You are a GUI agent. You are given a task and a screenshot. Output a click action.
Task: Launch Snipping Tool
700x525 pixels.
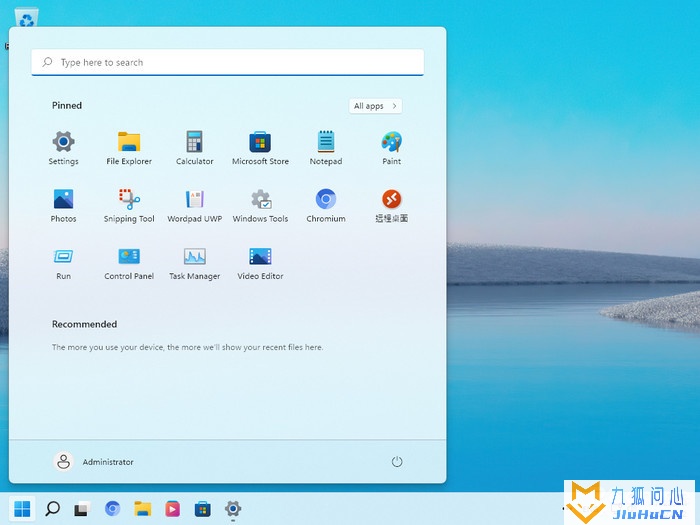click(x=129, y=206)
